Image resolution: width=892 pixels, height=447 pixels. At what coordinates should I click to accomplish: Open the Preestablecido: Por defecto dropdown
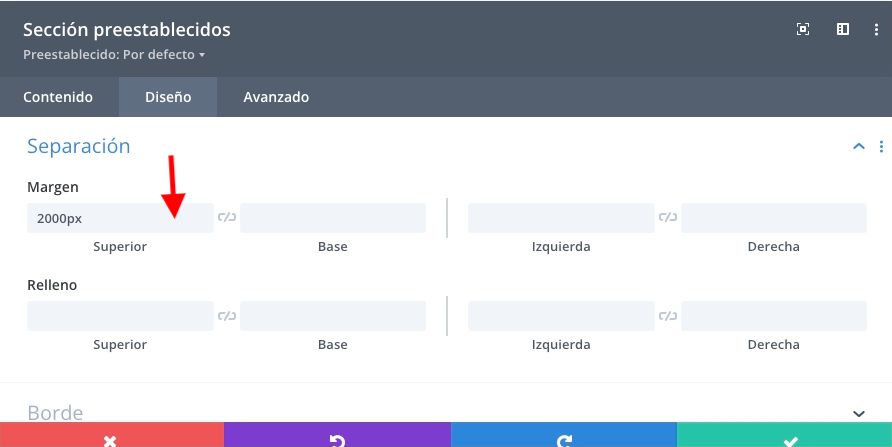point(114,54)
